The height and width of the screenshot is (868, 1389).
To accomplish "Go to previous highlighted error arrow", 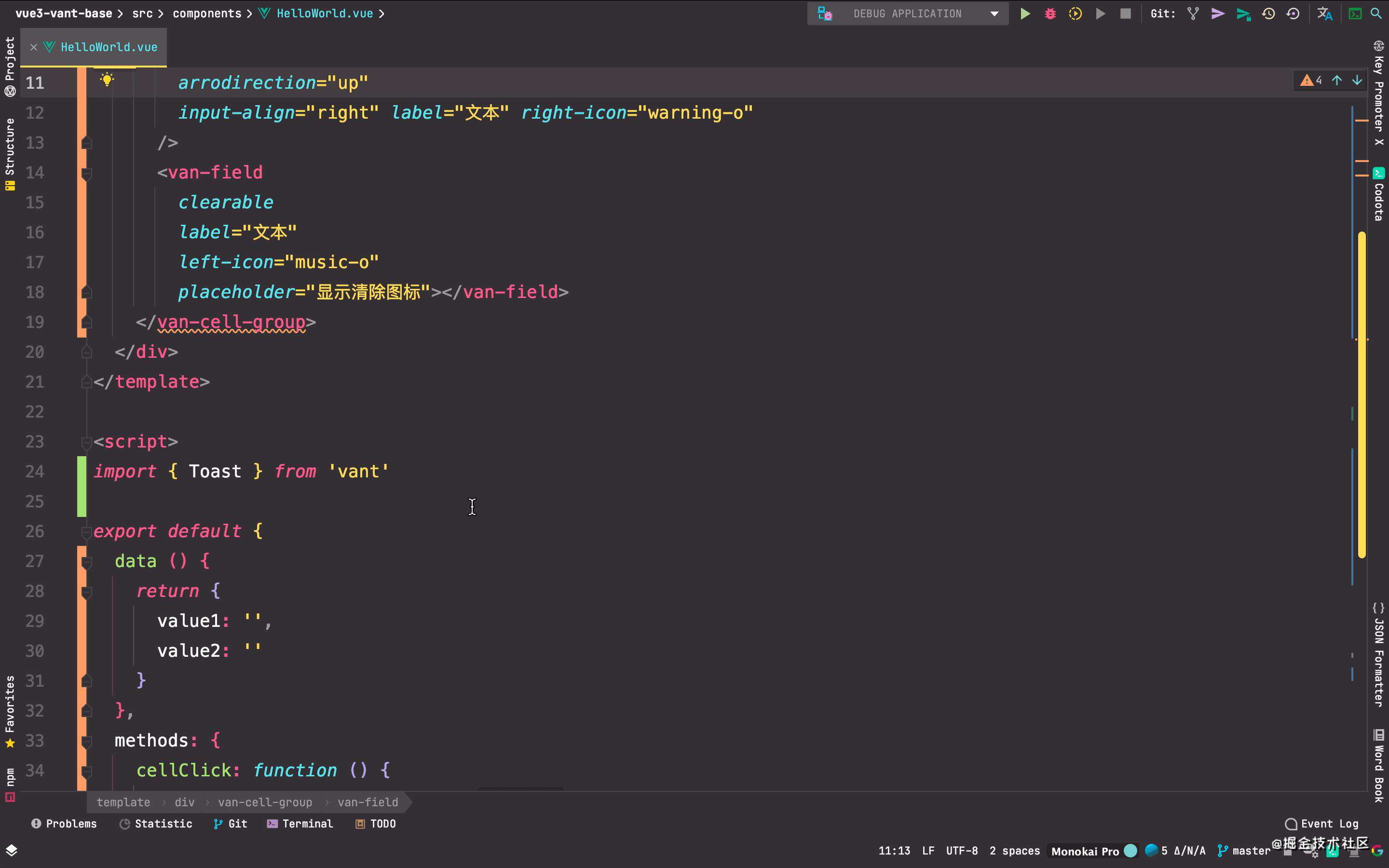I will 1337,81.
